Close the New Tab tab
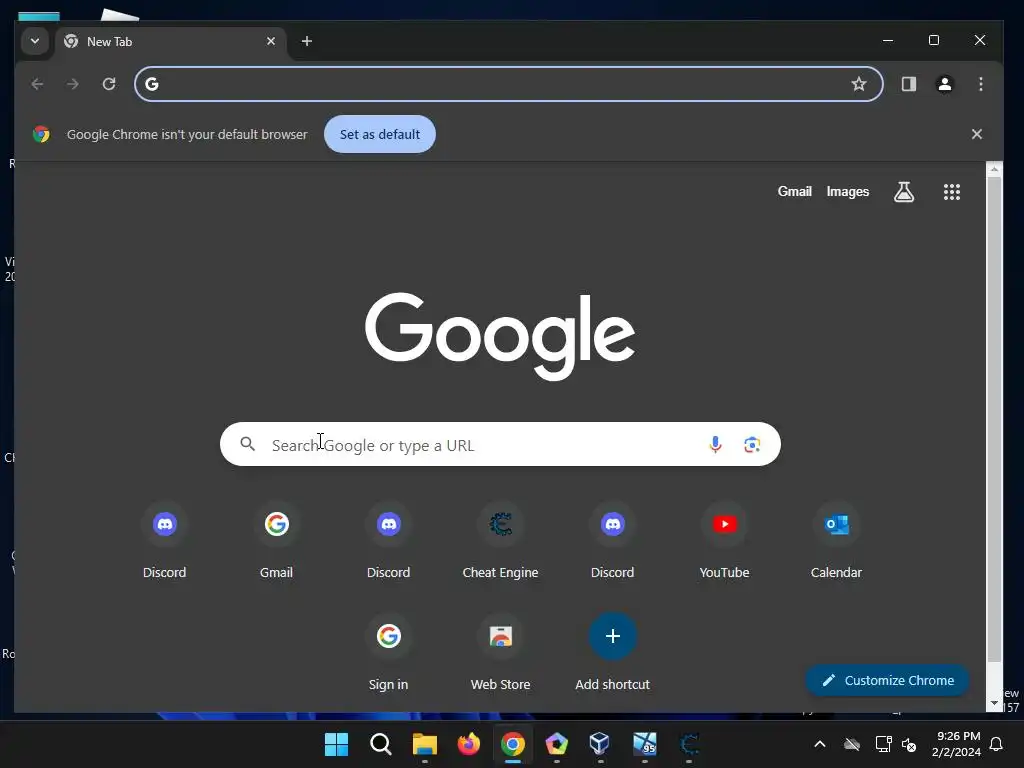 click(271, 41)
